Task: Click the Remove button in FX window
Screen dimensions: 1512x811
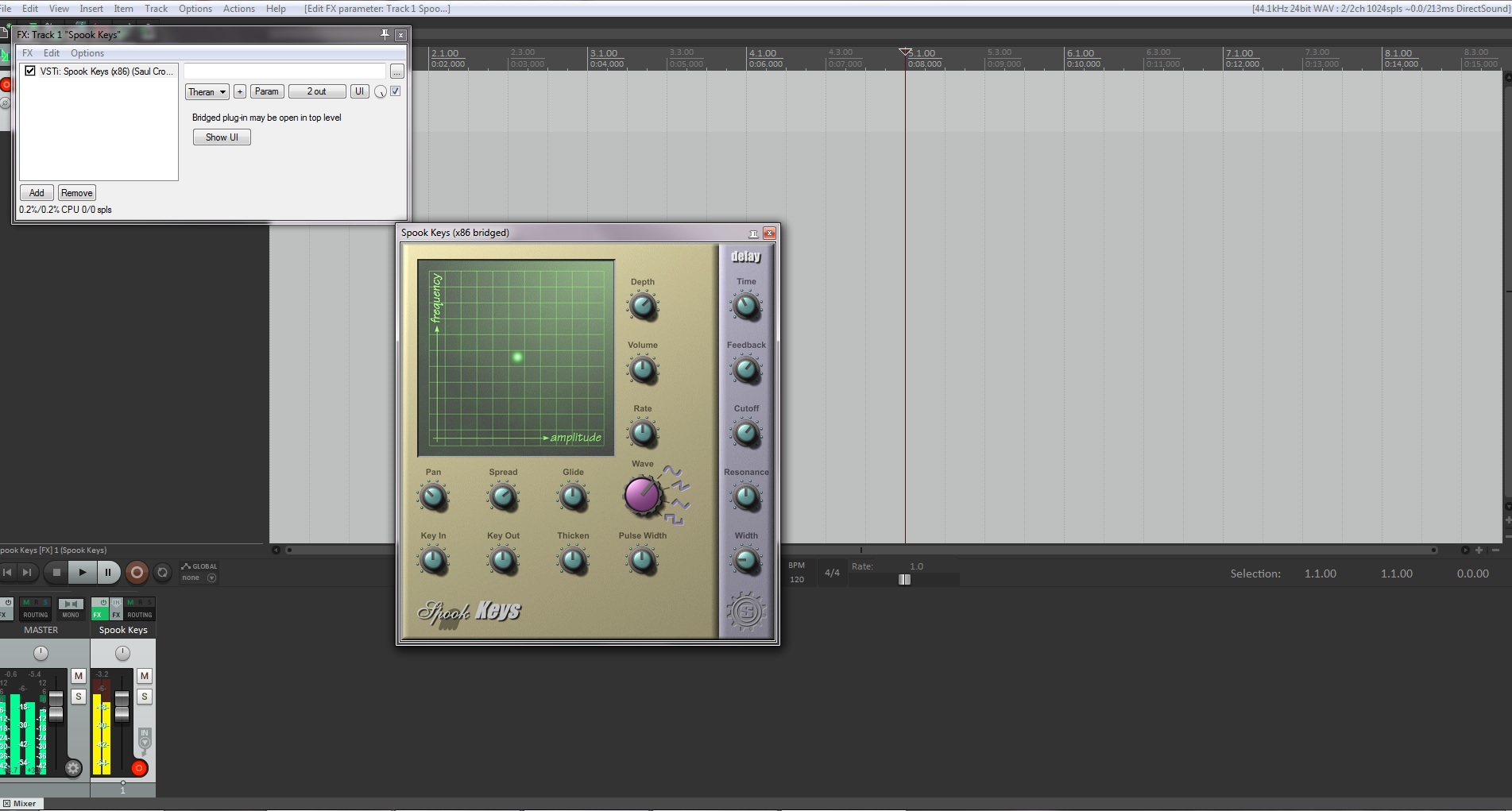Action: click(x=77, y=193)
